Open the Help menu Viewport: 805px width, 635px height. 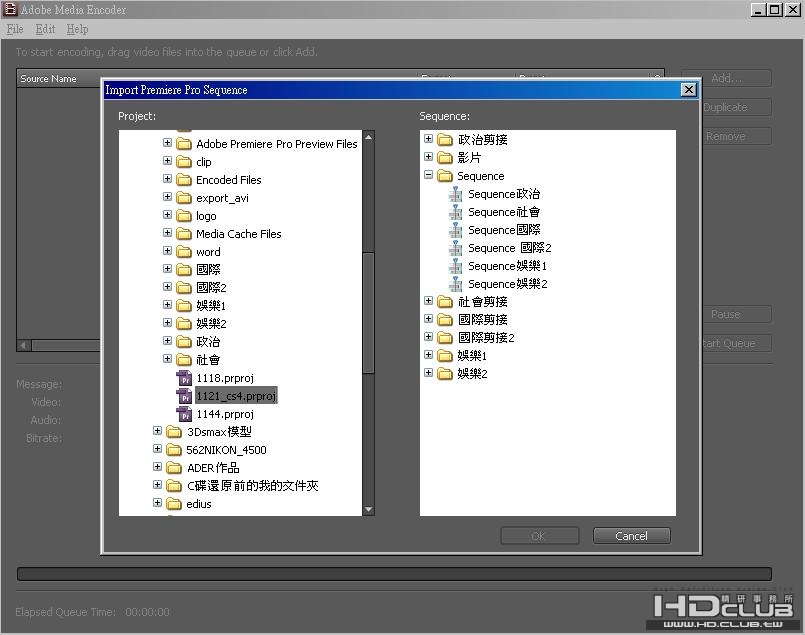click(77, 29)
